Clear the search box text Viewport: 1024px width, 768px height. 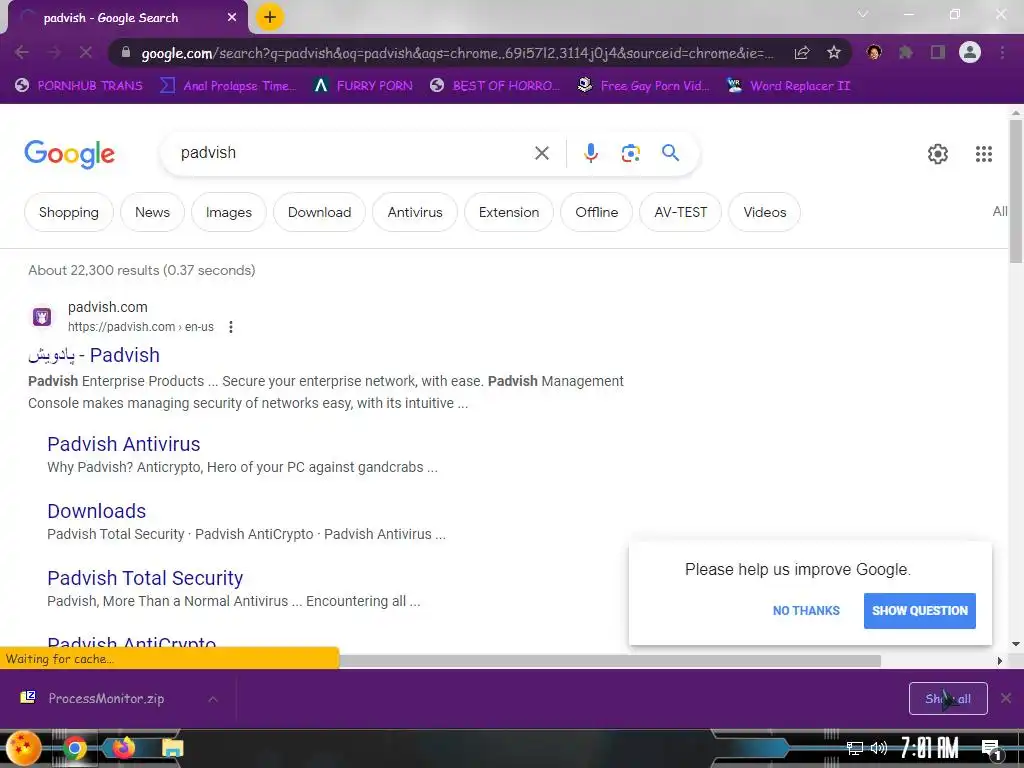tap(541, 153)
